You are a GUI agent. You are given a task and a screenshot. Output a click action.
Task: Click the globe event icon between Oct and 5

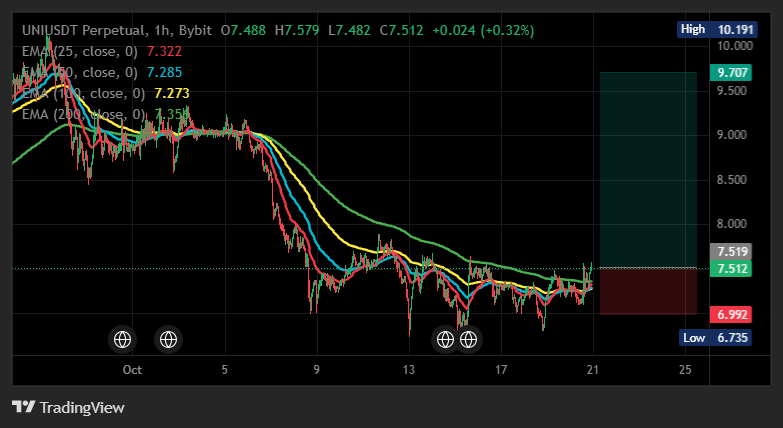168,340
